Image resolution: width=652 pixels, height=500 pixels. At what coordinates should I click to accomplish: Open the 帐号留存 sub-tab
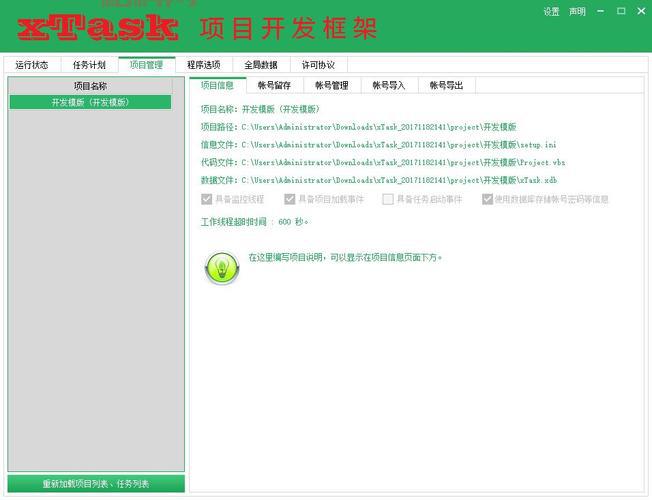pos(274,85)
